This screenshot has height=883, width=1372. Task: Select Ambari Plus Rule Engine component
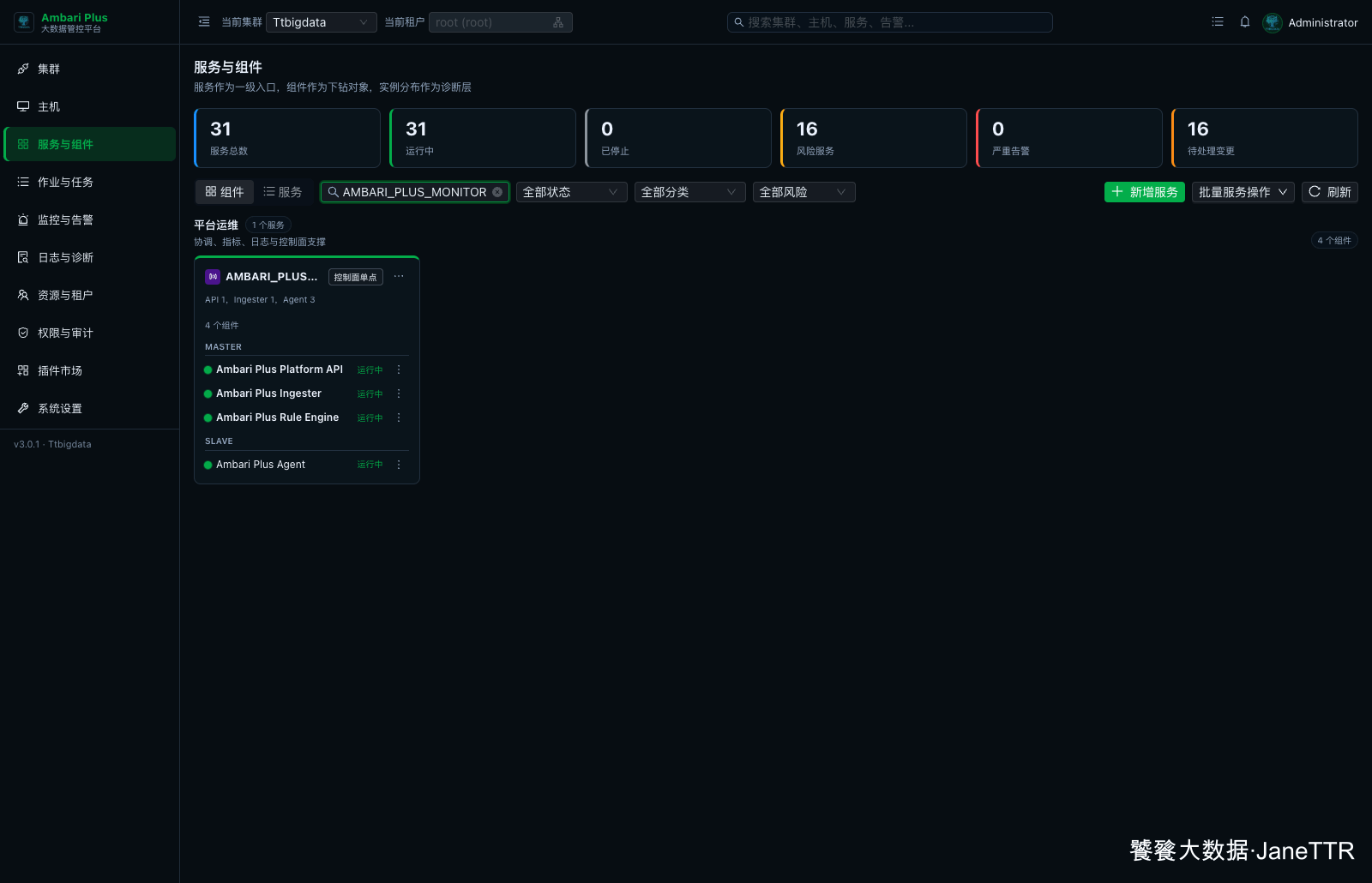point(277,417)
